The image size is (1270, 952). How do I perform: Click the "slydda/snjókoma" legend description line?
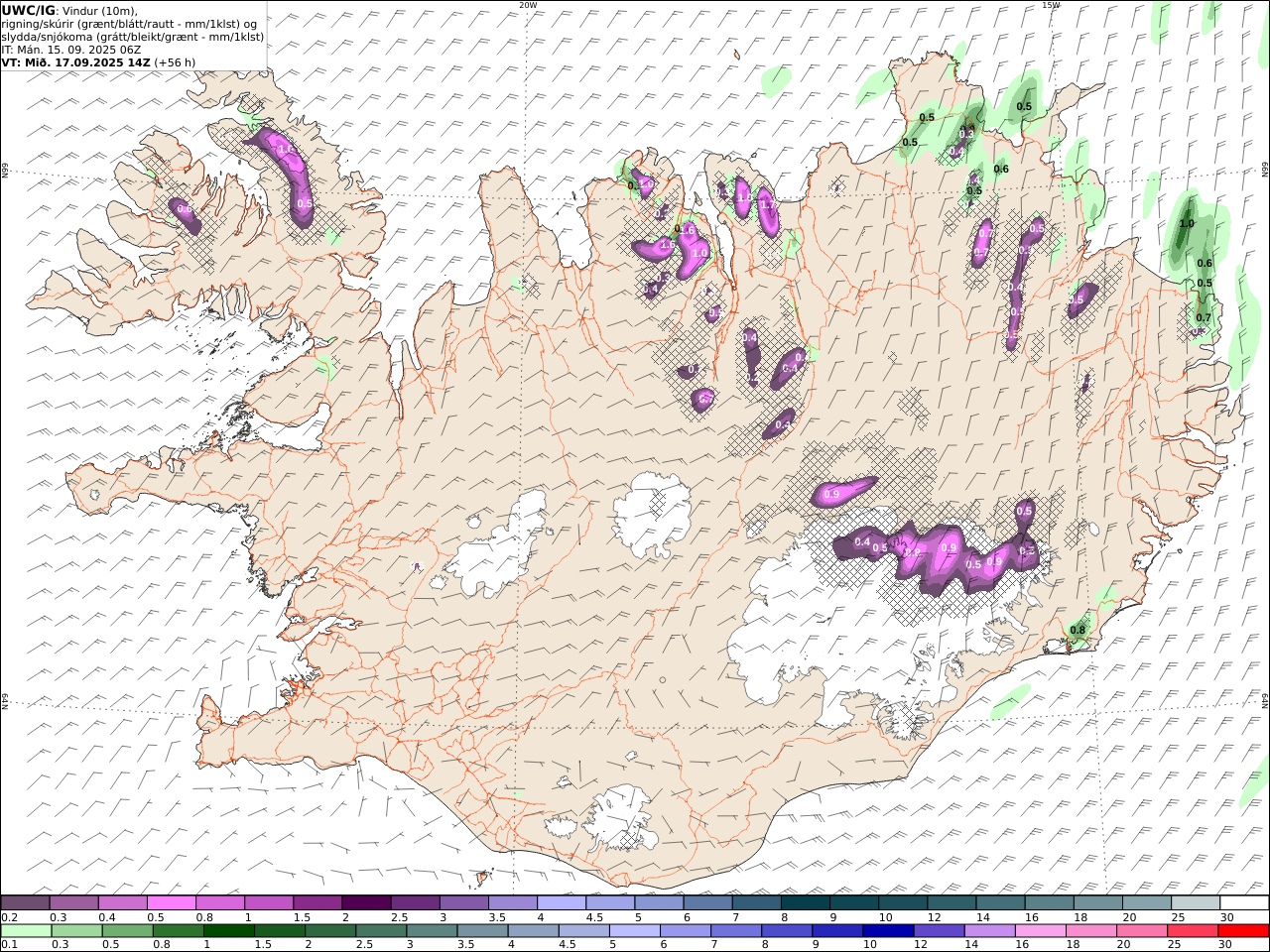(132, 36)
